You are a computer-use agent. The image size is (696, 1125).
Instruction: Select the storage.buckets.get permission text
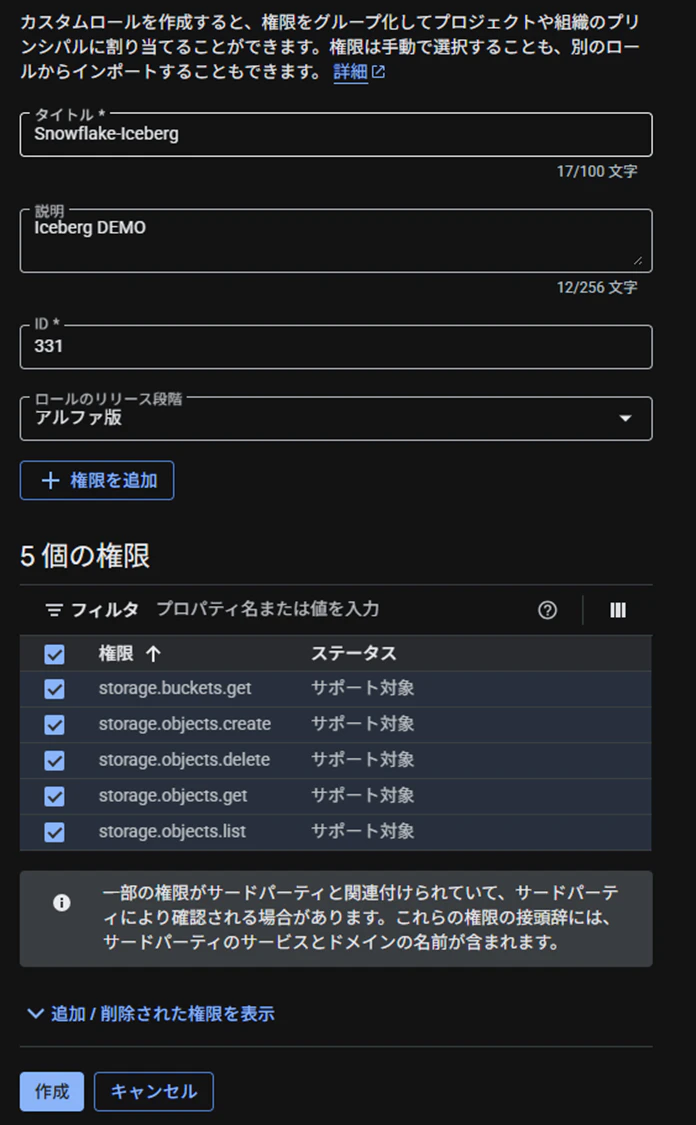coord(175,688)
